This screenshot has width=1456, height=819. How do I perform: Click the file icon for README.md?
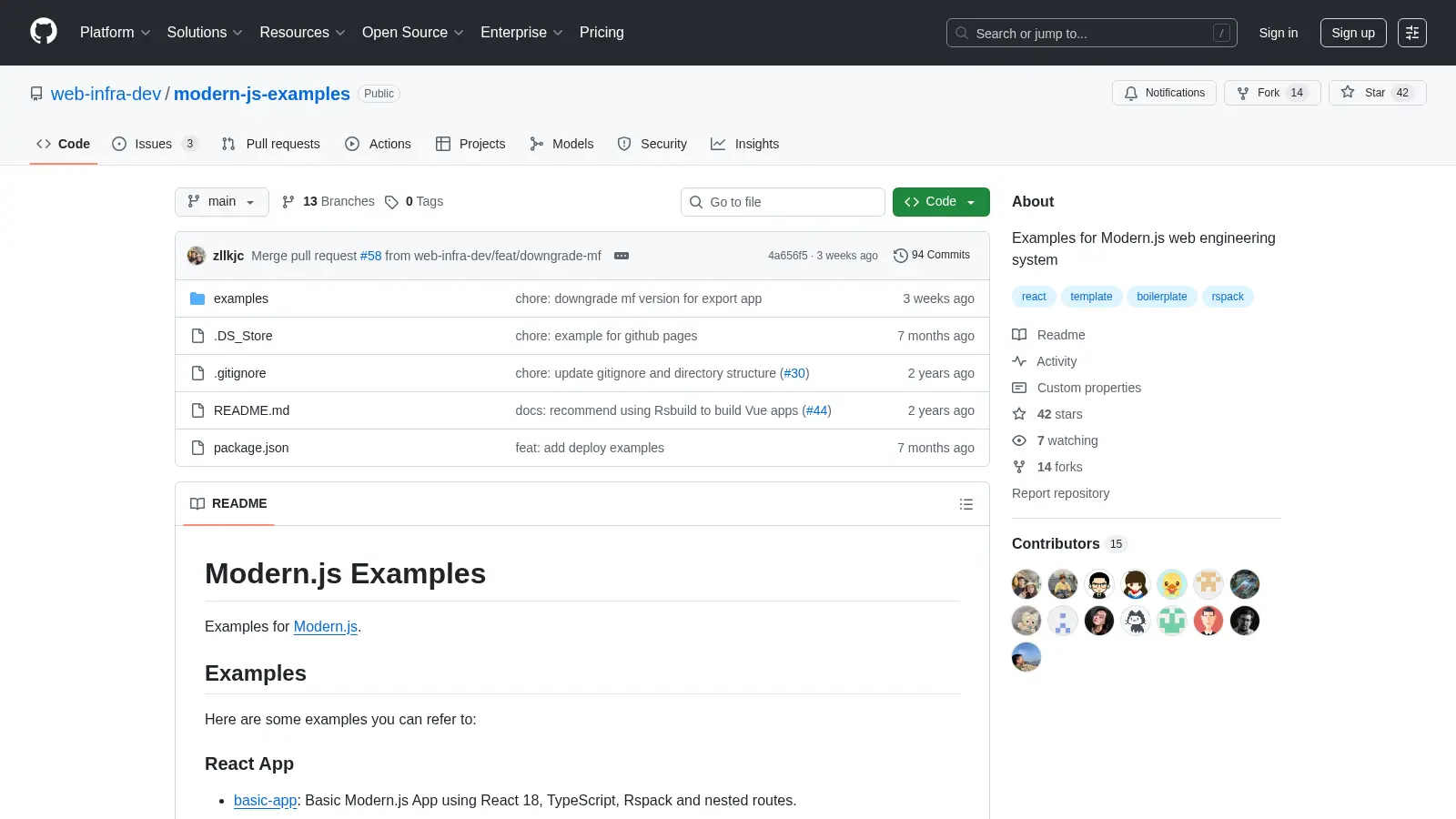[x=197, y=410]
